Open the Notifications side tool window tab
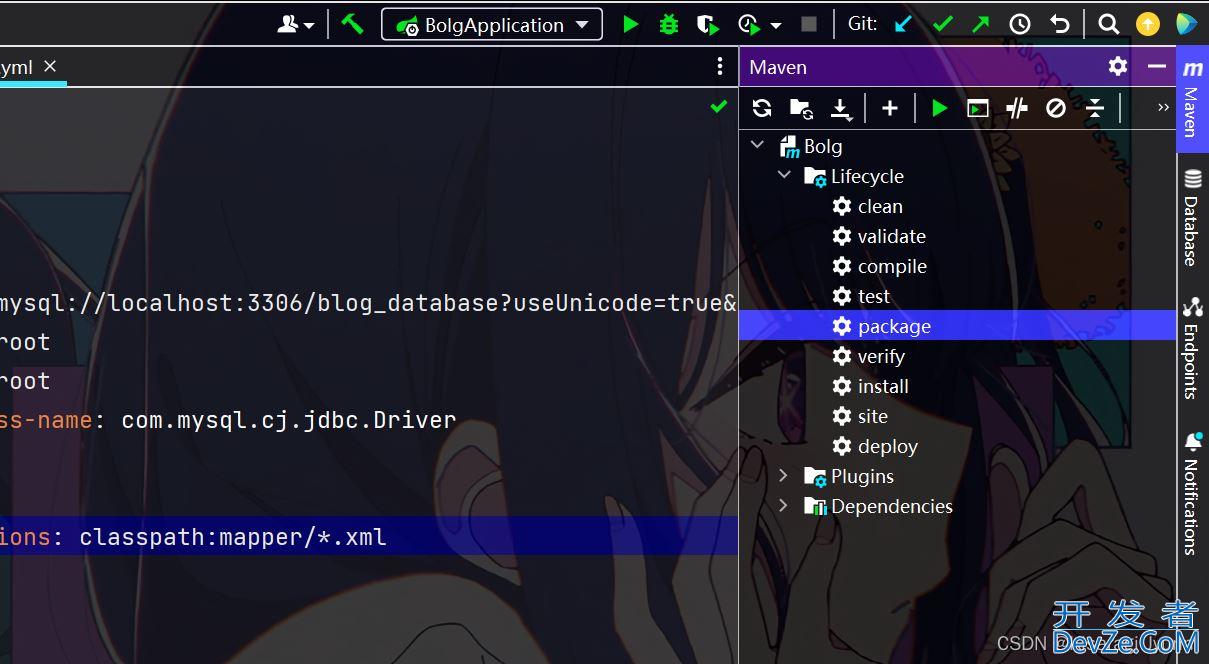 (1192, 494)
